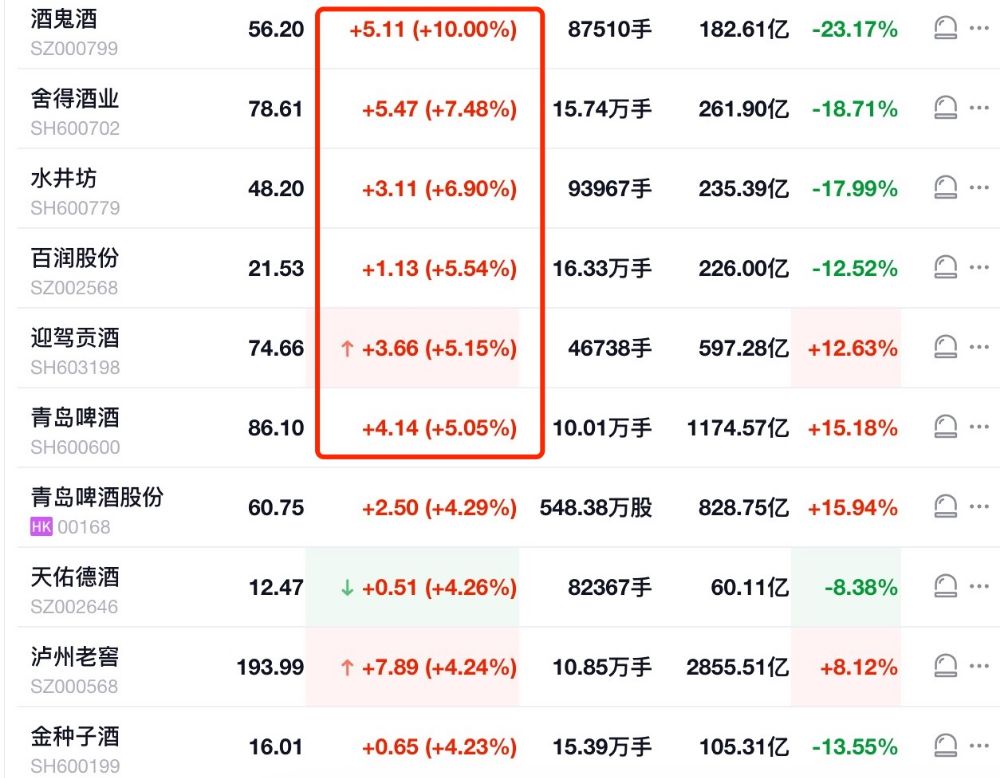Open Hong Kong listed 青岛啤酒股份
Viewport: 1000px width, 778px height.
pos(96,497)
